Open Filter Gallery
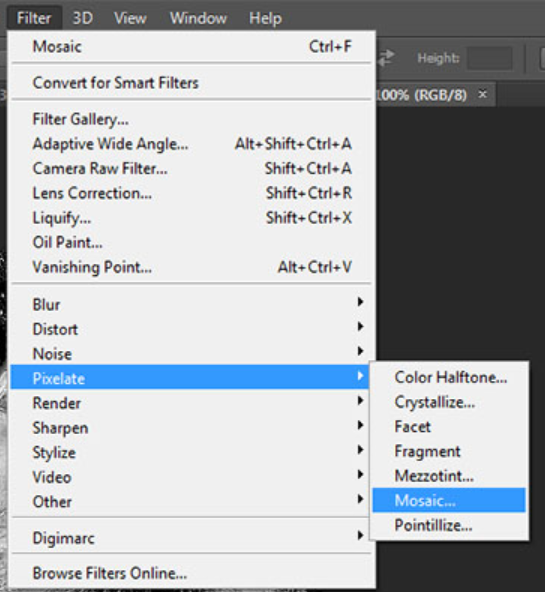This screenshot has height=592, width=545. point(189,119)
